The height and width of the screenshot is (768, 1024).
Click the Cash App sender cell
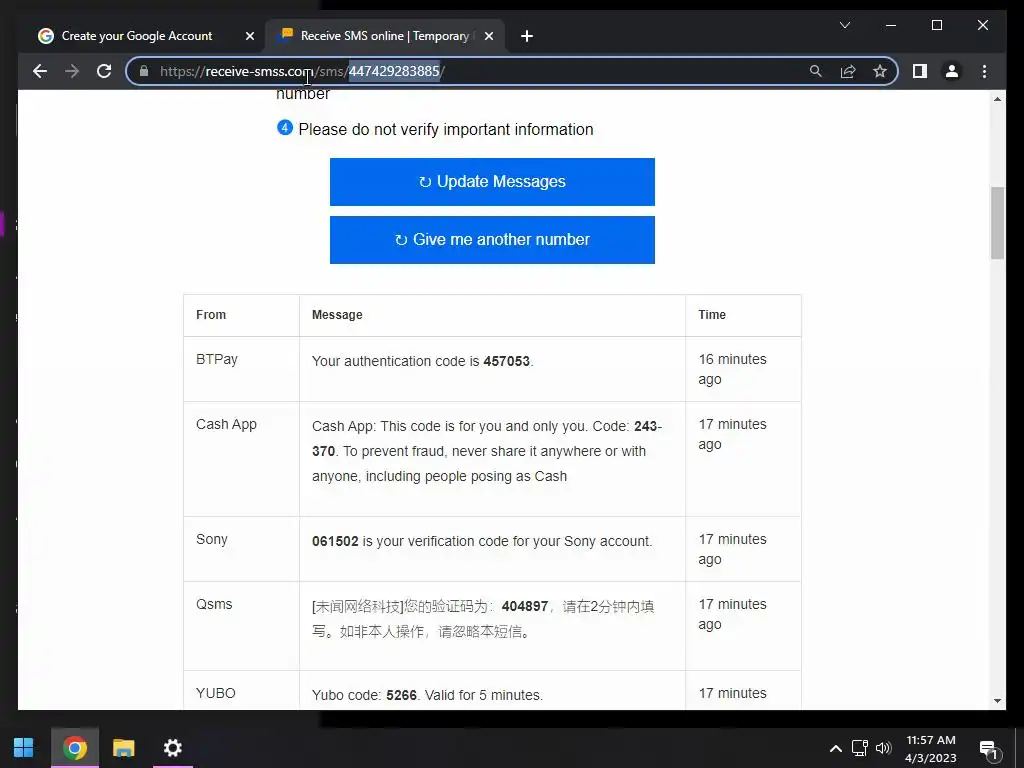[241, 459]
